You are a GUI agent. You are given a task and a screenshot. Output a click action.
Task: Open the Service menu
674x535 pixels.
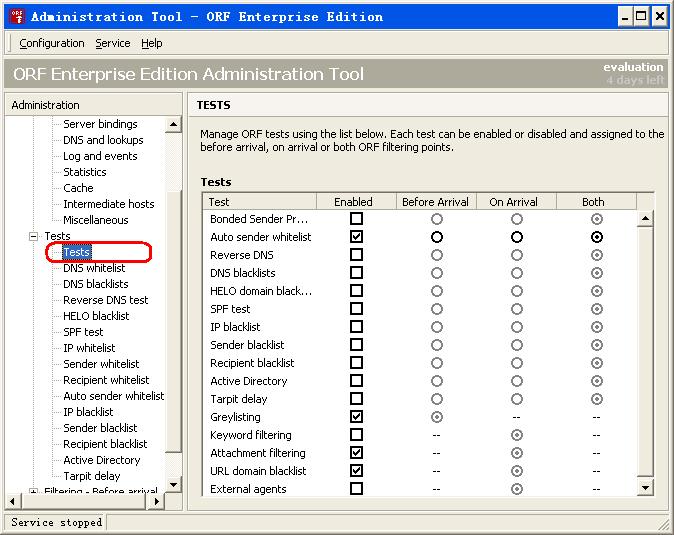coord(113,43)
